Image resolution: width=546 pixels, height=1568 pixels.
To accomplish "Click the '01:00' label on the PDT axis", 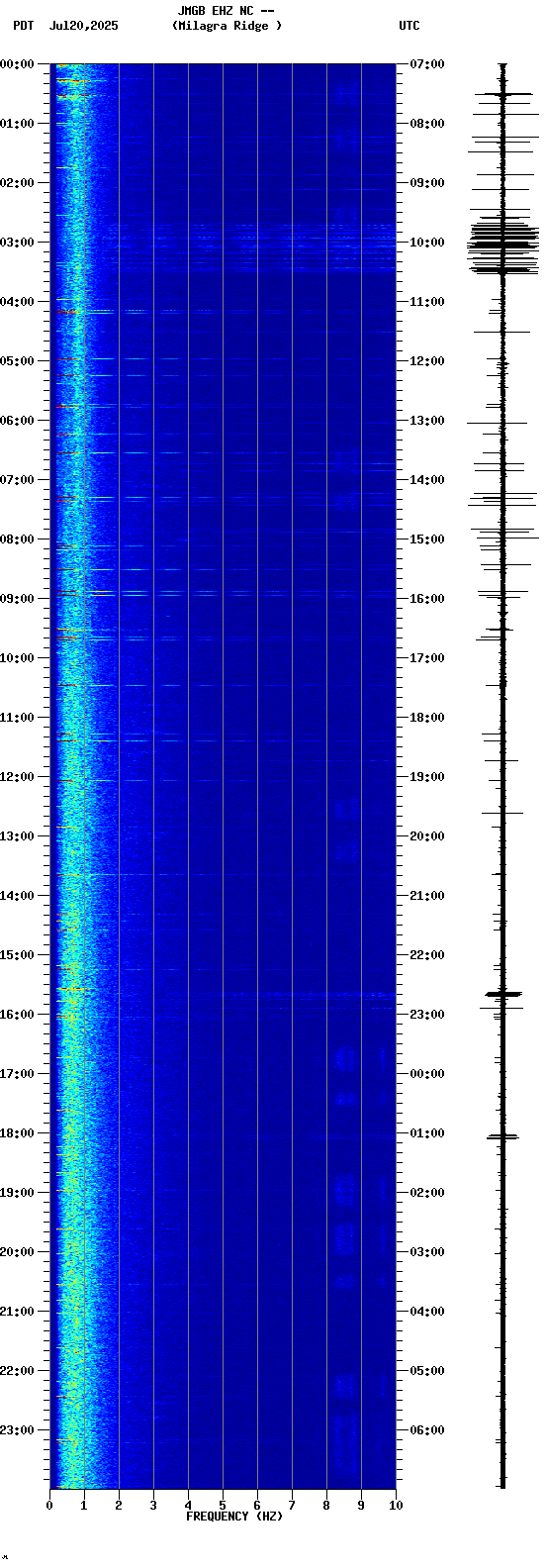I will tap(17, 124).
